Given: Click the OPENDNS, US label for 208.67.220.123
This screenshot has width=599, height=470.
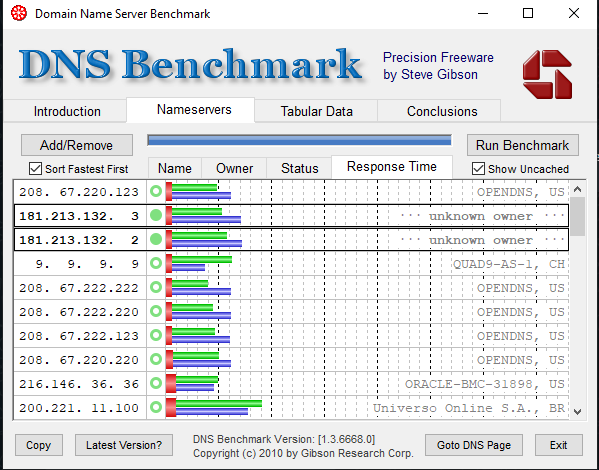Looking at the screenshot, I should pyautogui.click(x=520, y=192).
